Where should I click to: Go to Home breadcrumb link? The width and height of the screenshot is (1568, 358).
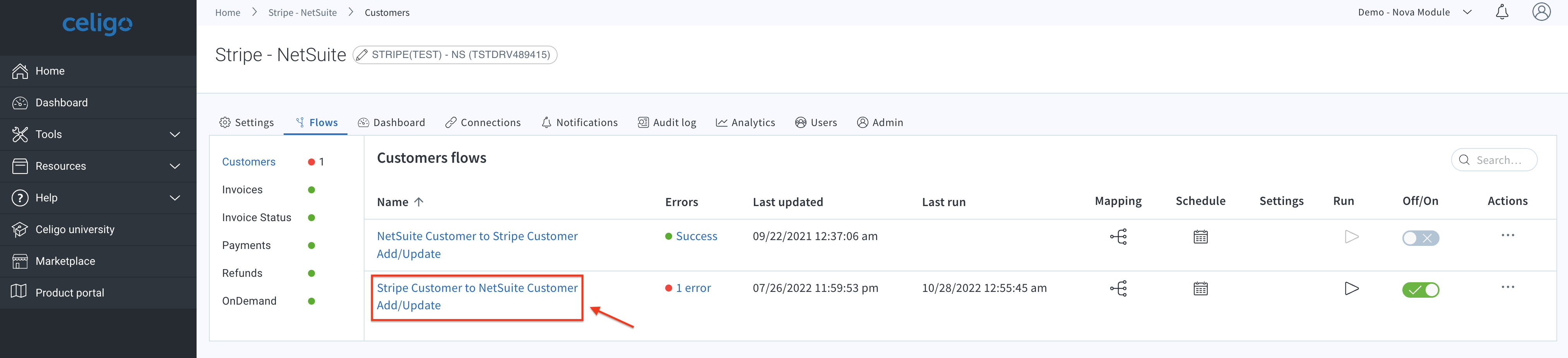228,12
